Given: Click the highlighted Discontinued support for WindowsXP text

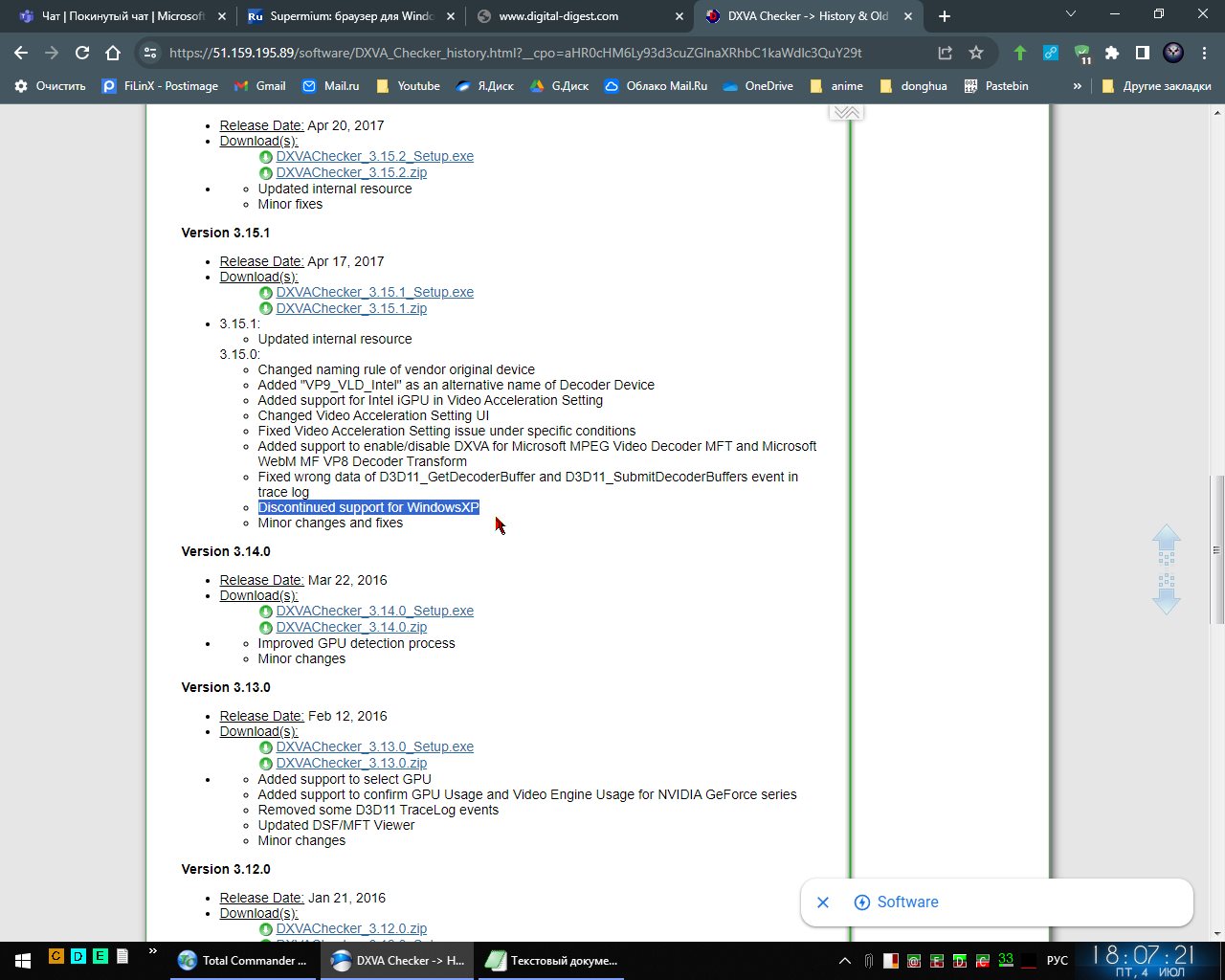Looking at the screenshot, I should 368,507.
